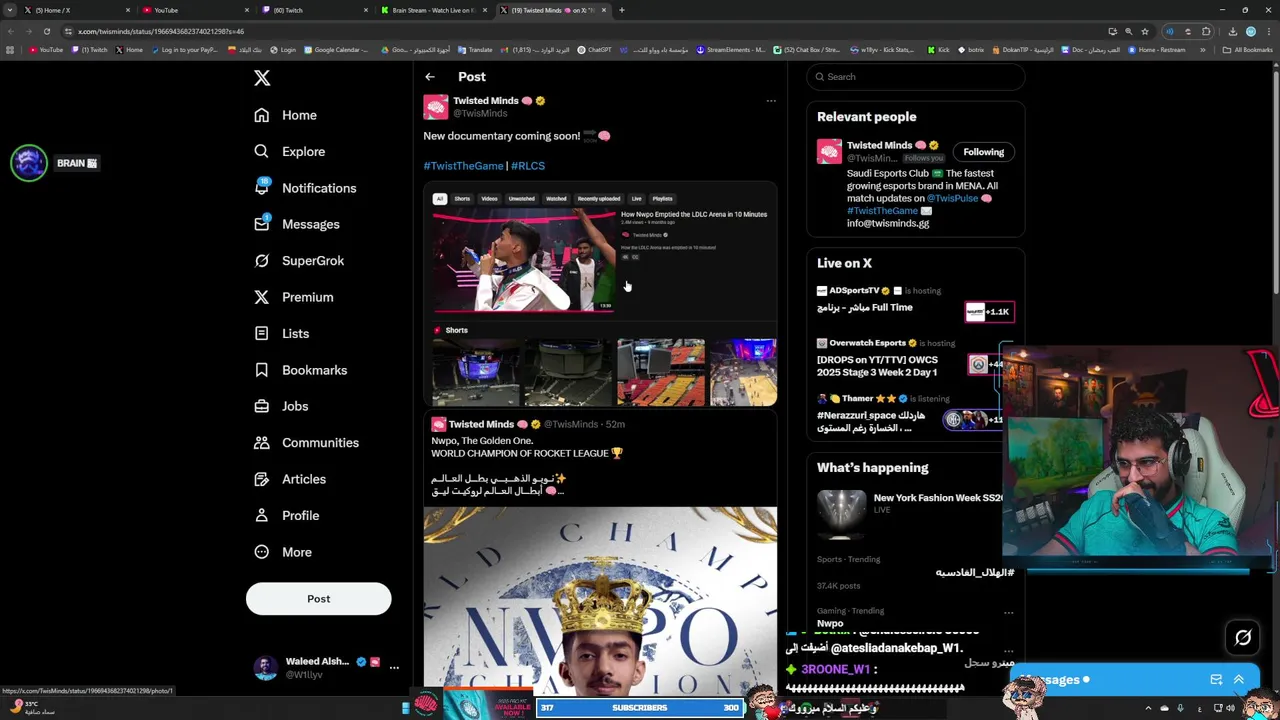The height and width of the screenshot is (720, 1280).
Task: Open Lists from the sidebar
Action: (281, 334)
